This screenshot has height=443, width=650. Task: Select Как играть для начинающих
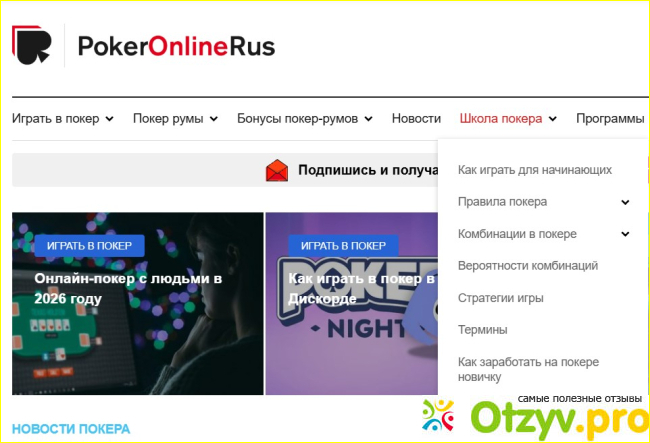[535, 170]
